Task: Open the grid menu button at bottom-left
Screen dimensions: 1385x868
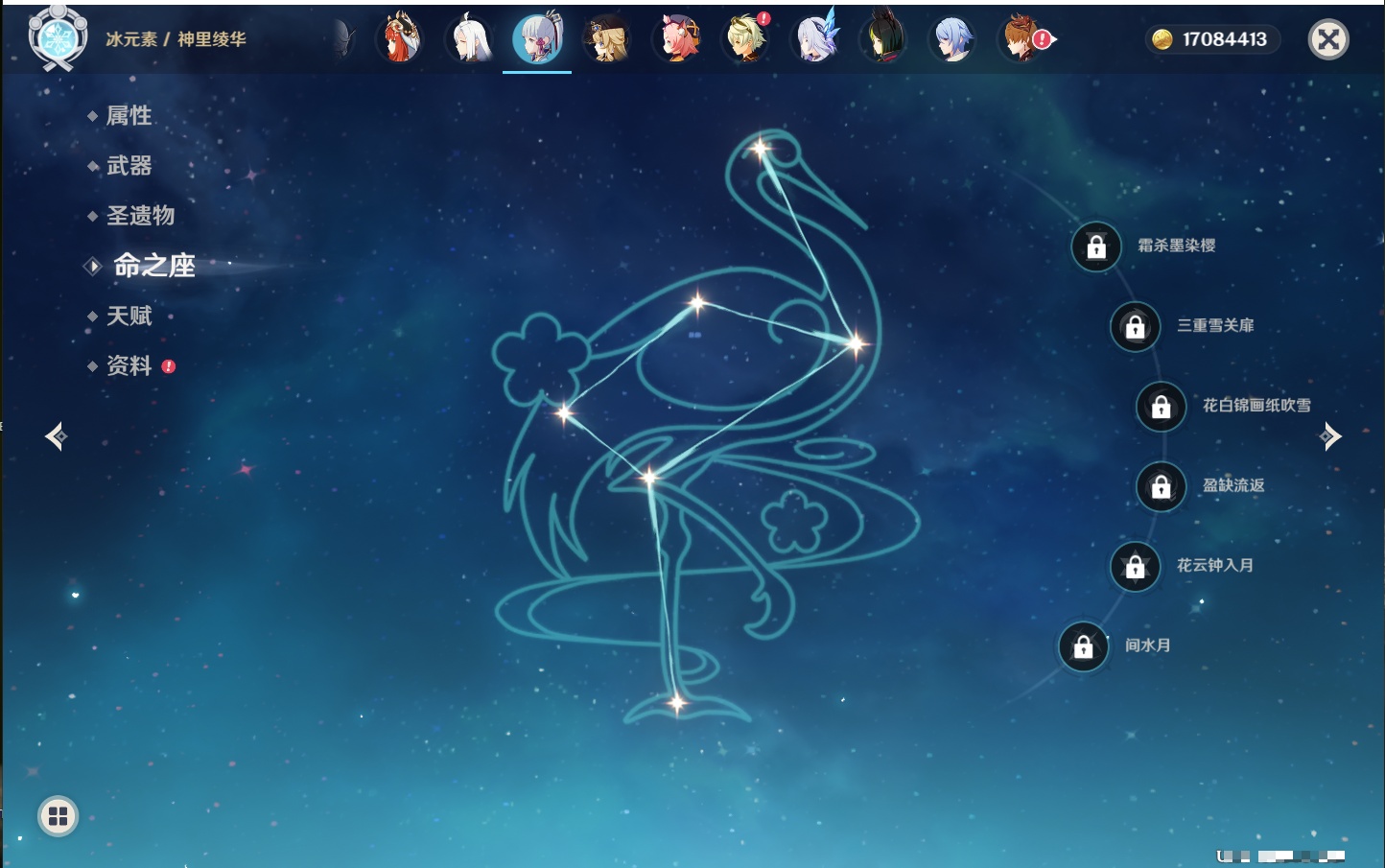Action: coord(58,816)
